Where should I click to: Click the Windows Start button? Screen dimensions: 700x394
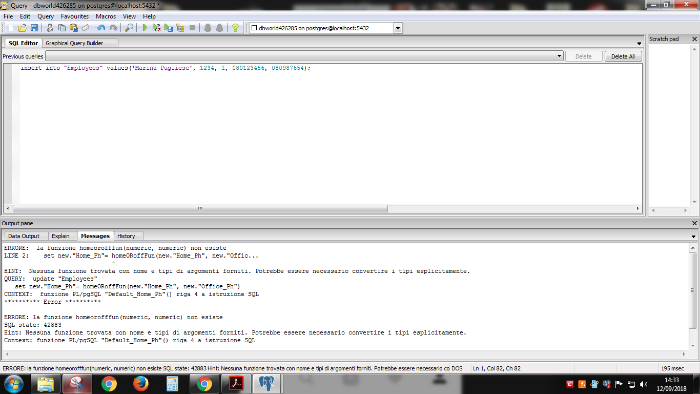[x=13, y=384]
